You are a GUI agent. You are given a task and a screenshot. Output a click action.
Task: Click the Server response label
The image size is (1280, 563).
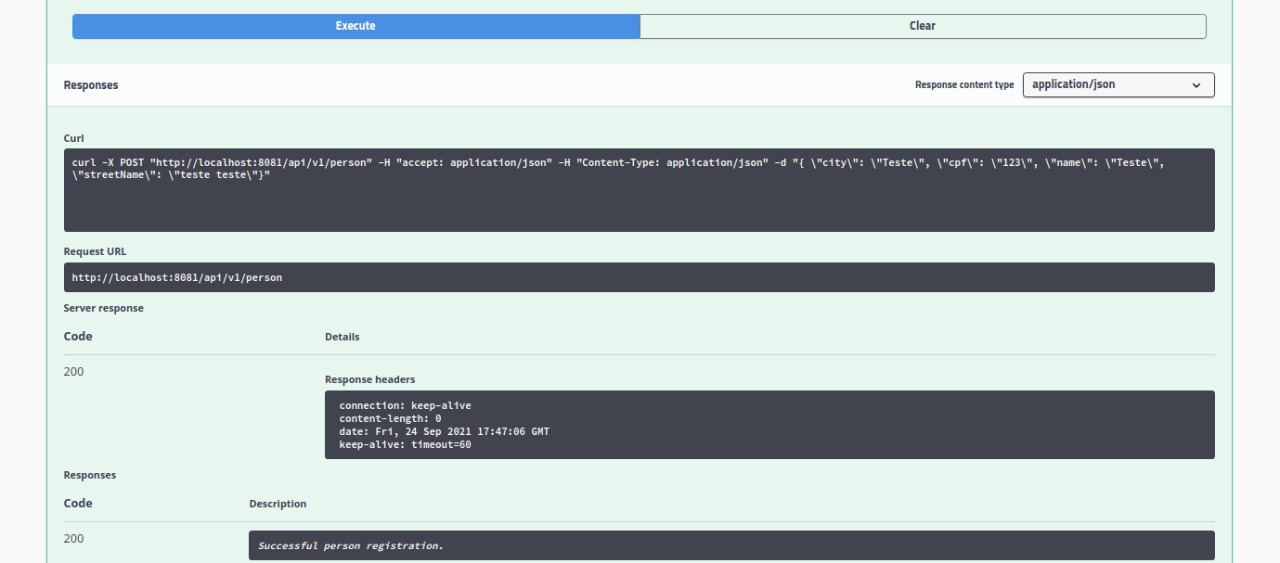[103, 308]
